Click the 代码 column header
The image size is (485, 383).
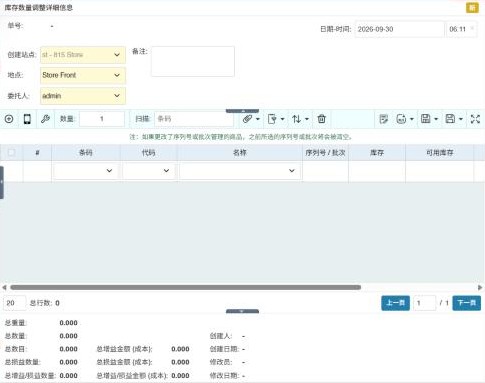[x=149, y=153]
